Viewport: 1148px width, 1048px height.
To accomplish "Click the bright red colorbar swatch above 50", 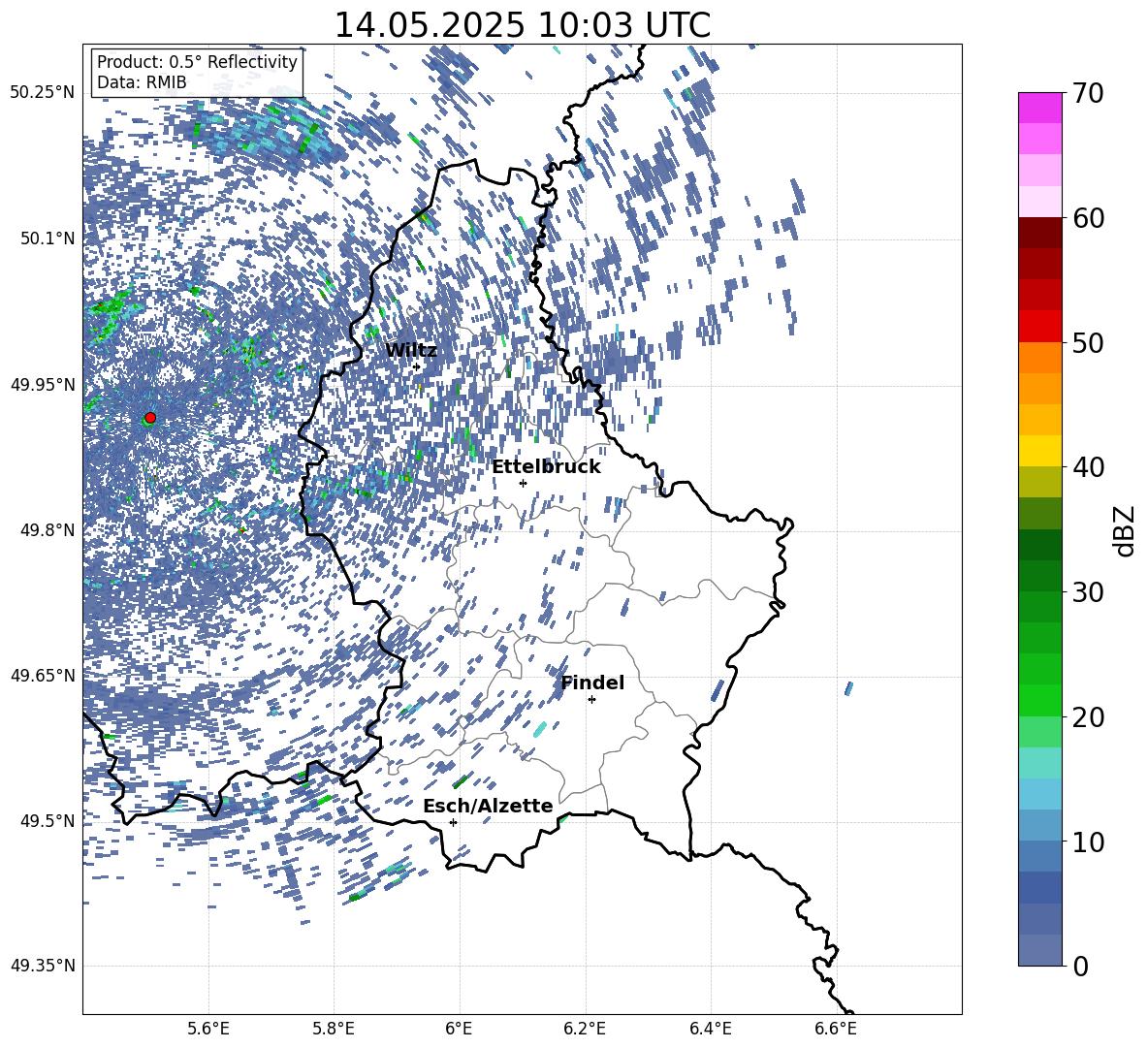I will pos(1039,327).
